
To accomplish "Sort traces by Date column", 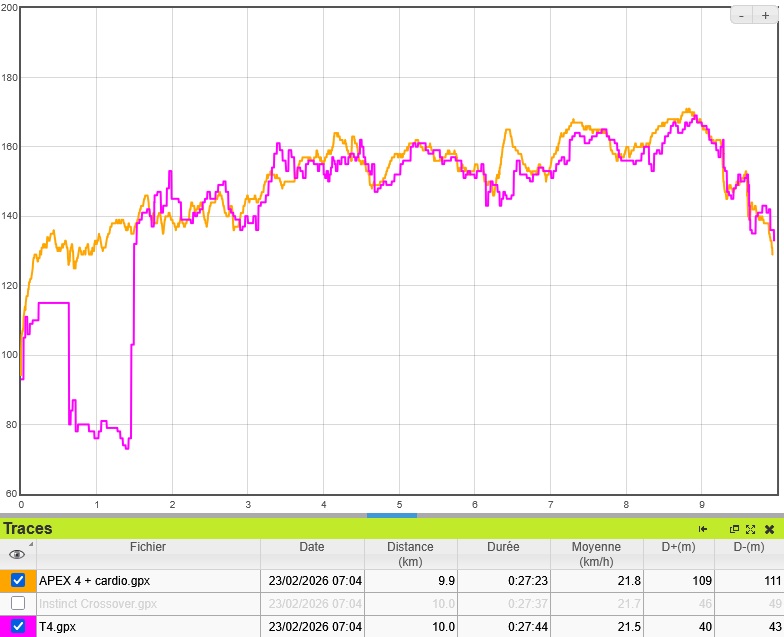I will point(311,547).
